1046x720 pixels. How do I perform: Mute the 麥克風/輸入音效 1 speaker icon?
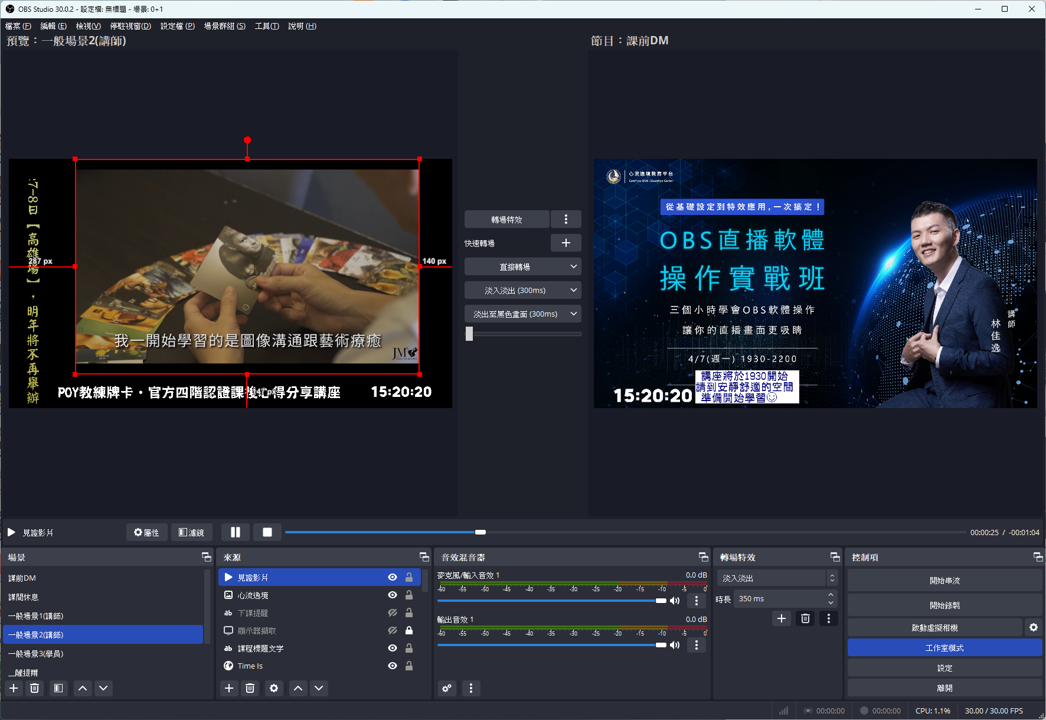675,601
